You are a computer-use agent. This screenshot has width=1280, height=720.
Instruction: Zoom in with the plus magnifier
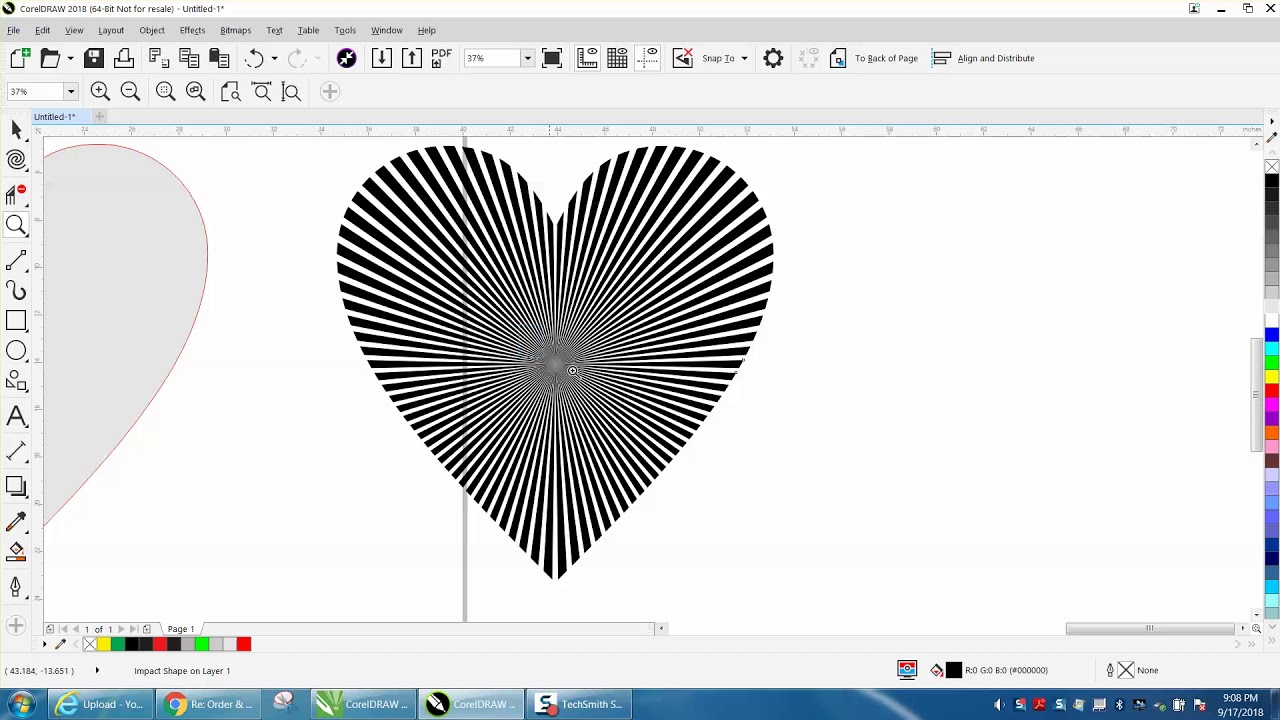pyautogui.click(x=100, y=92)
